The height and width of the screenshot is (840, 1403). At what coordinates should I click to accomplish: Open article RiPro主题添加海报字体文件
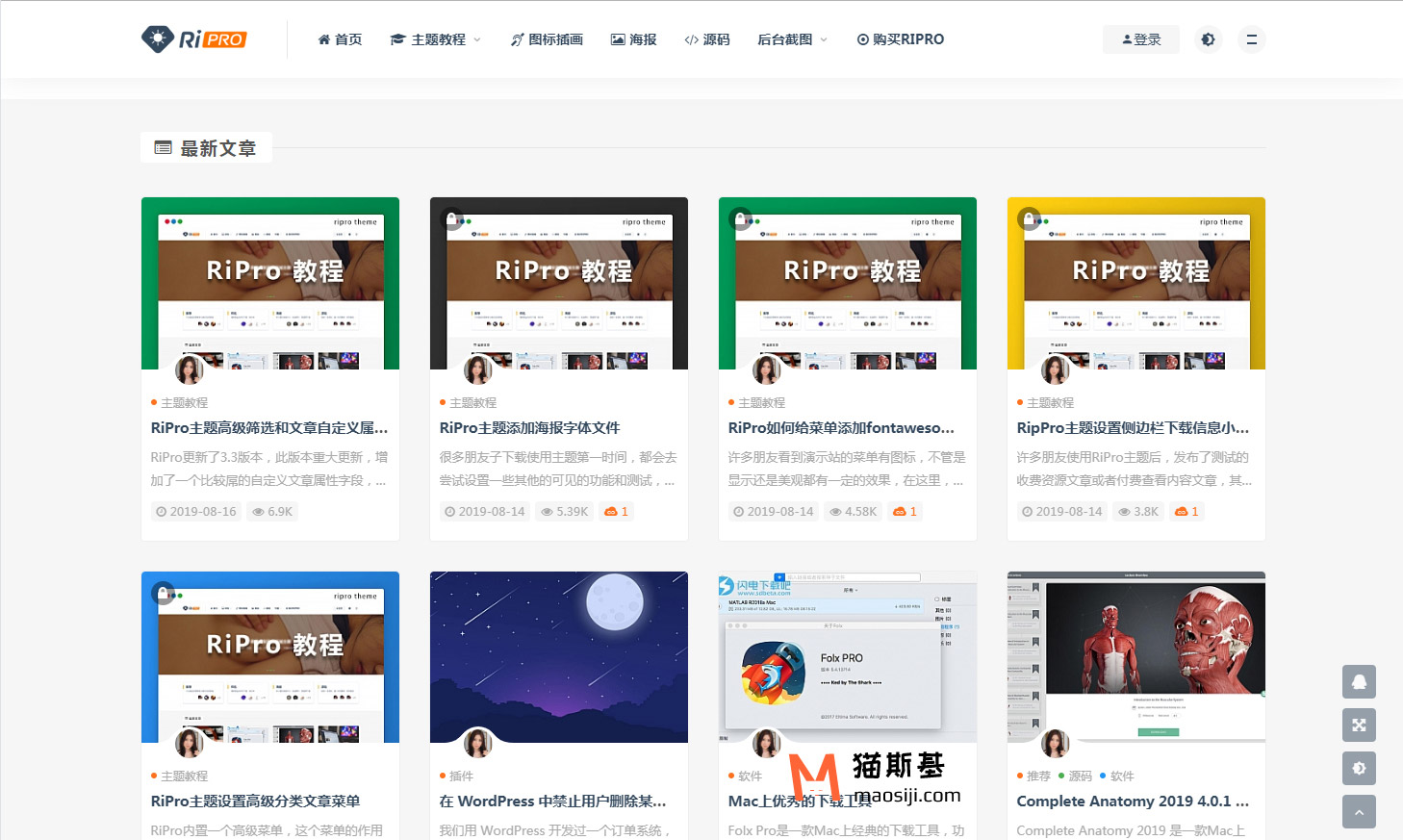[x=529, y=428]
